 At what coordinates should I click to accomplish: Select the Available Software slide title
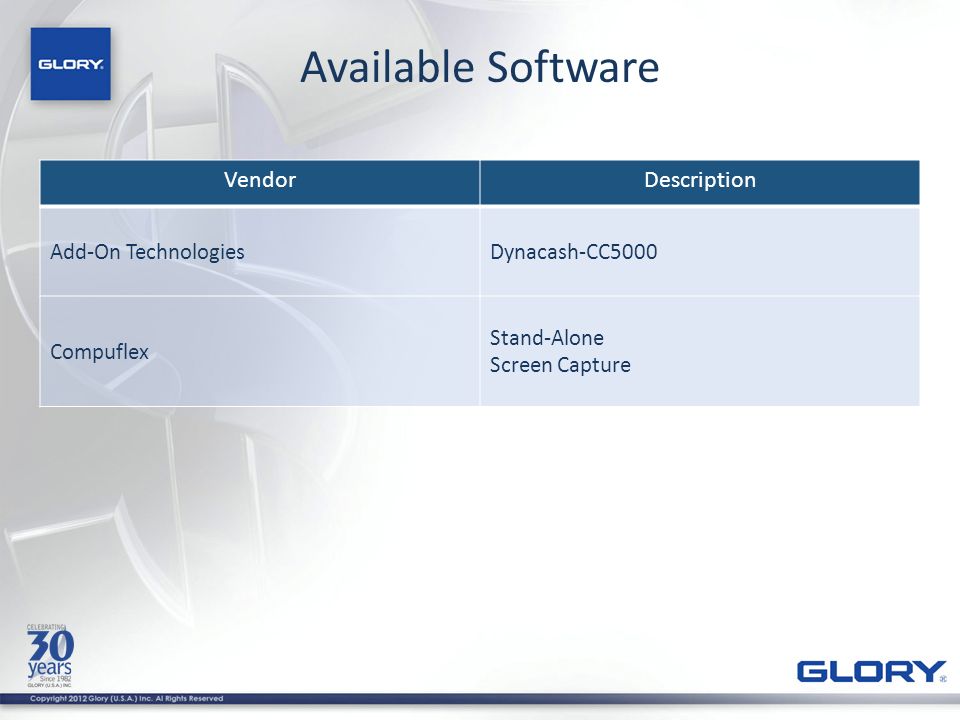[479, 67]
